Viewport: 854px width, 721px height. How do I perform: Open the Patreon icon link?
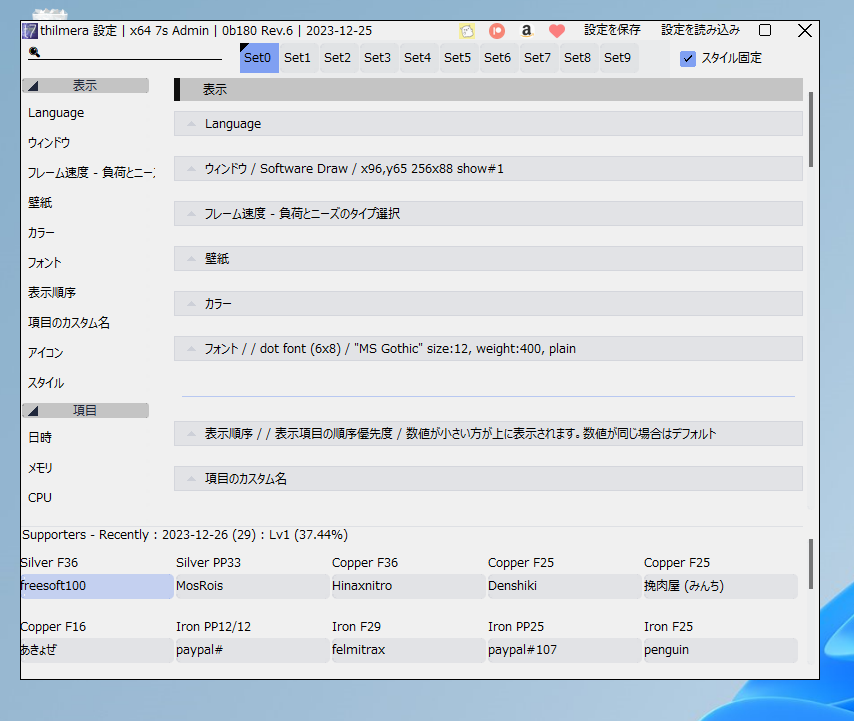pyautogui.click(x=497, y=31)
